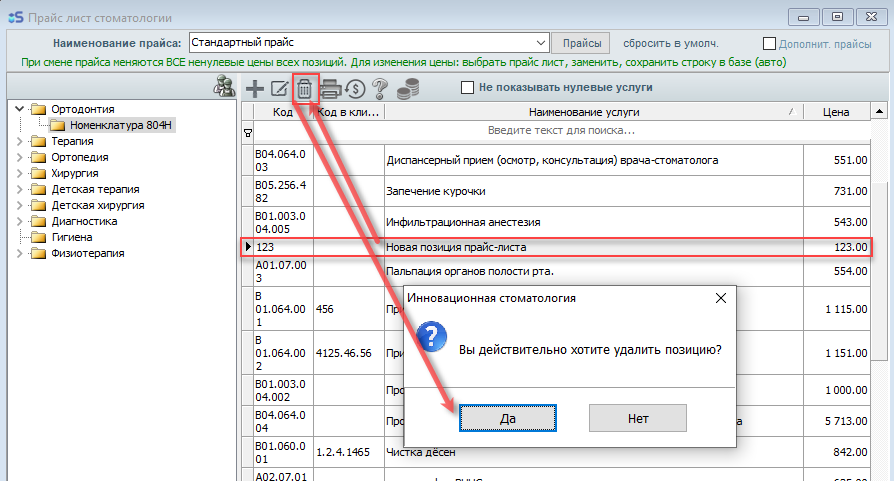Click the trash delete icon in toolbar
This screenshot has width=894, height=481.
pyautogui.click(x=305, y=88)
